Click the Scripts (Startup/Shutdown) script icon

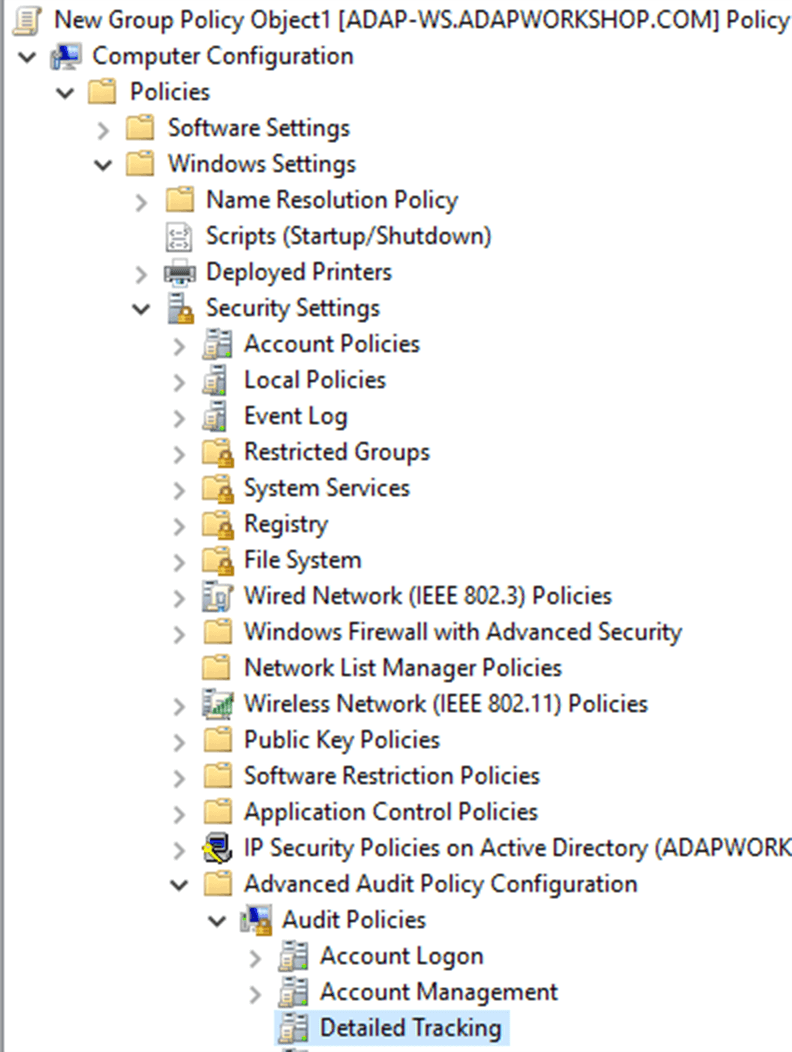coord(179,236)
